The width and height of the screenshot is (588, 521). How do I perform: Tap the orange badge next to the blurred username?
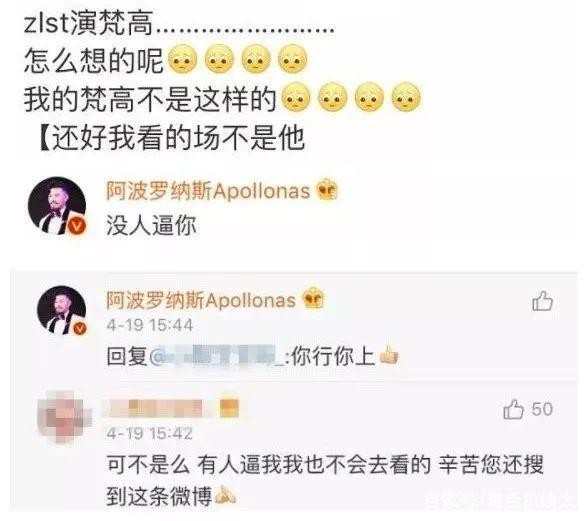pos(230,407)
